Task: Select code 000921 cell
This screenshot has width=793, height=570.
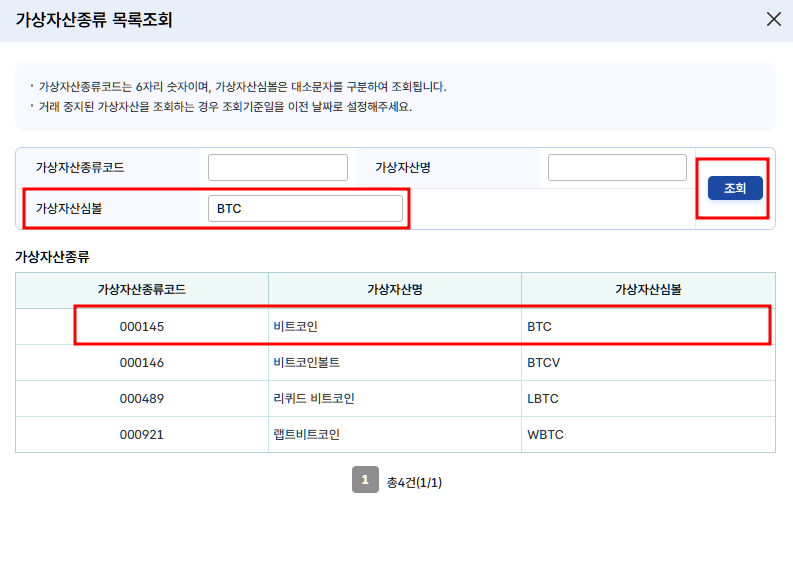Action: 142,434
